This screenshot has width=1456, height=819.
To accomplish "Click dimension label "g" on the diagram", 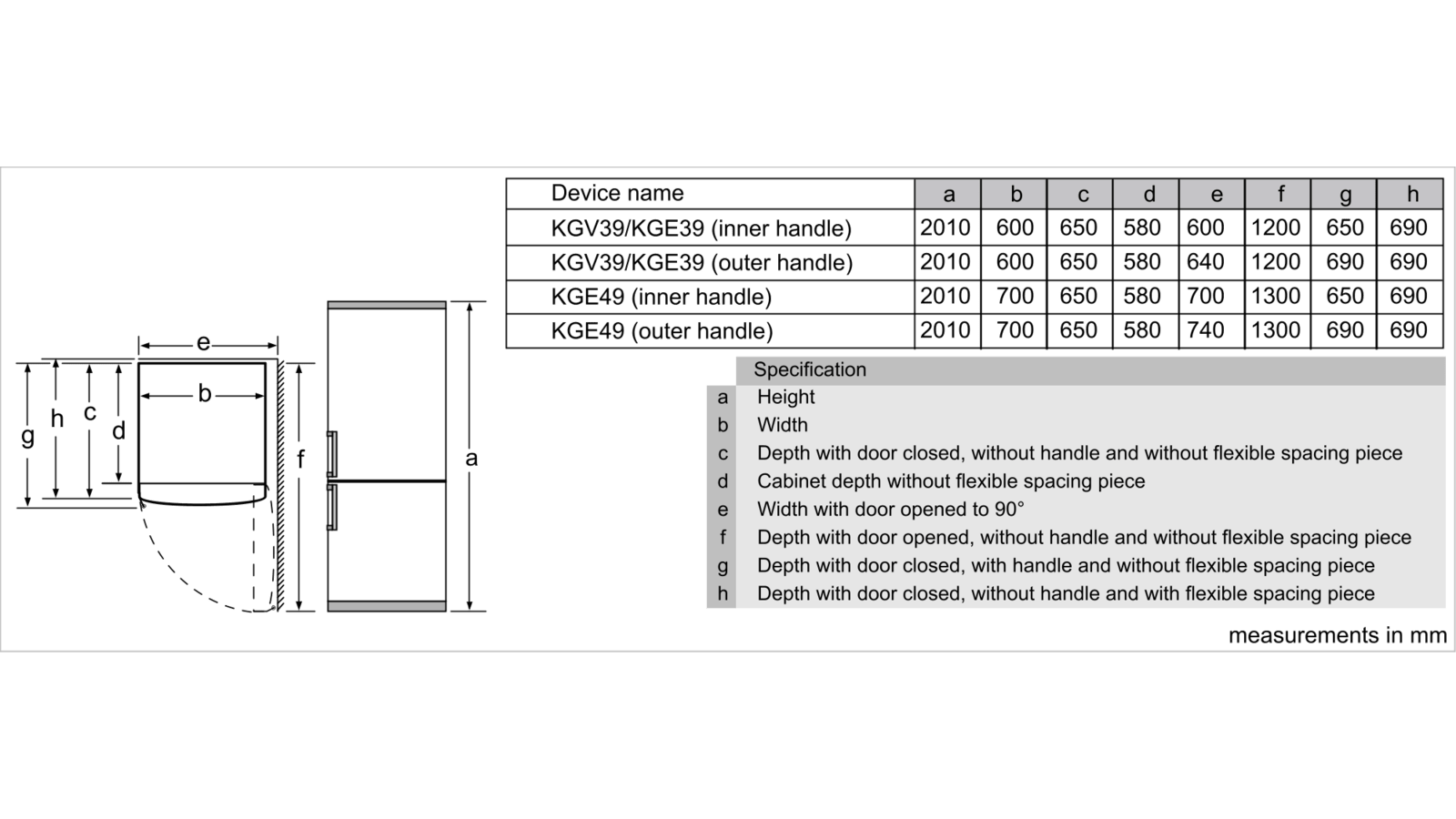I will click(x=28, y=436).
